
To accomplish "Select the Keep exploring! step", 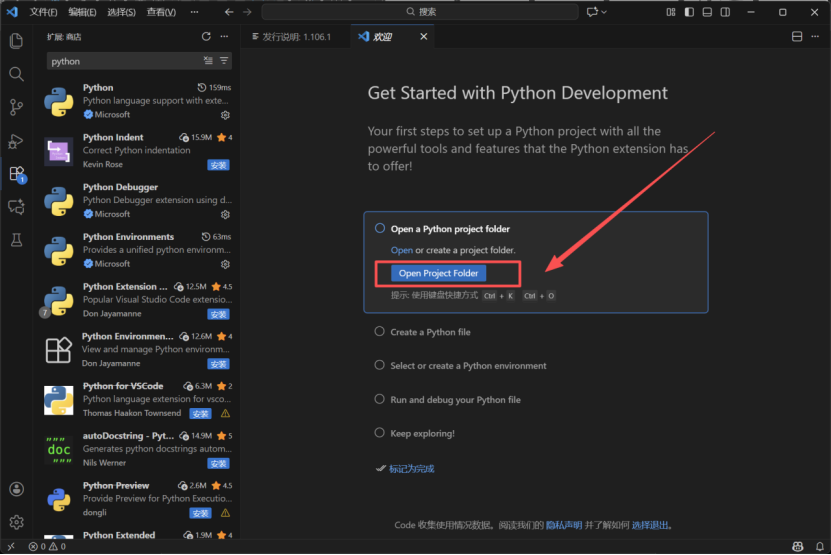I will point(422,434).
